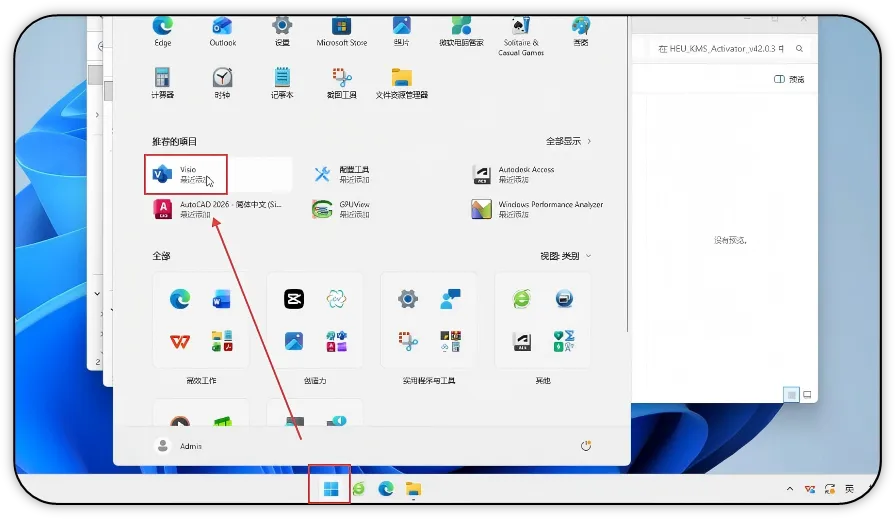Screen dimensions: 895x519
Task: Click the 其他 category label
Action: click(543, 380)
